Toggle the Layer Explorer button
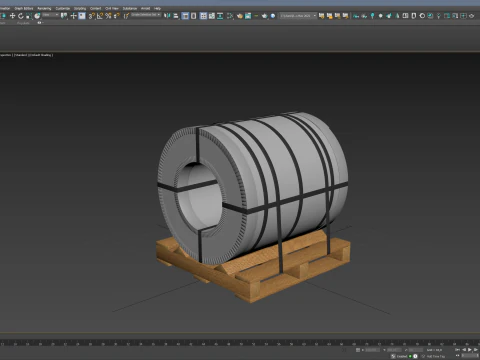This screenshot has width=480, height=360. tap(193, 16)
